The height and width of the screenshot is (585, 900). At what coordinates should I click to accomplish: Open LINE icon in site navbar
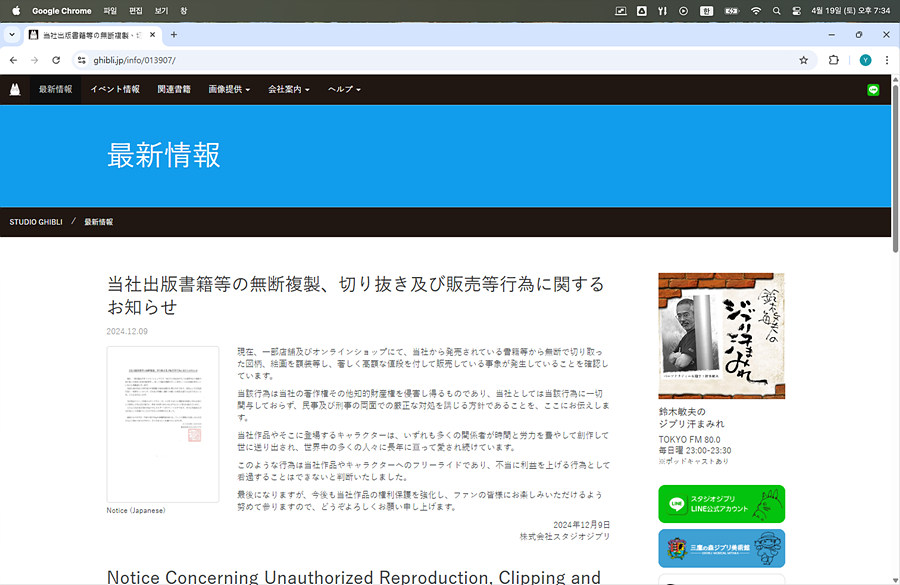pyautogui.click(x=873, y=90)
